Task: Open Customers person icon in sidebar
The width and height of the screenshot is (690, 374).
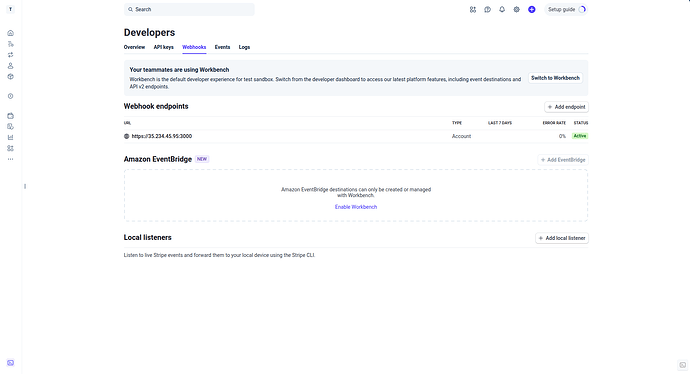Action: pos(11,66)
